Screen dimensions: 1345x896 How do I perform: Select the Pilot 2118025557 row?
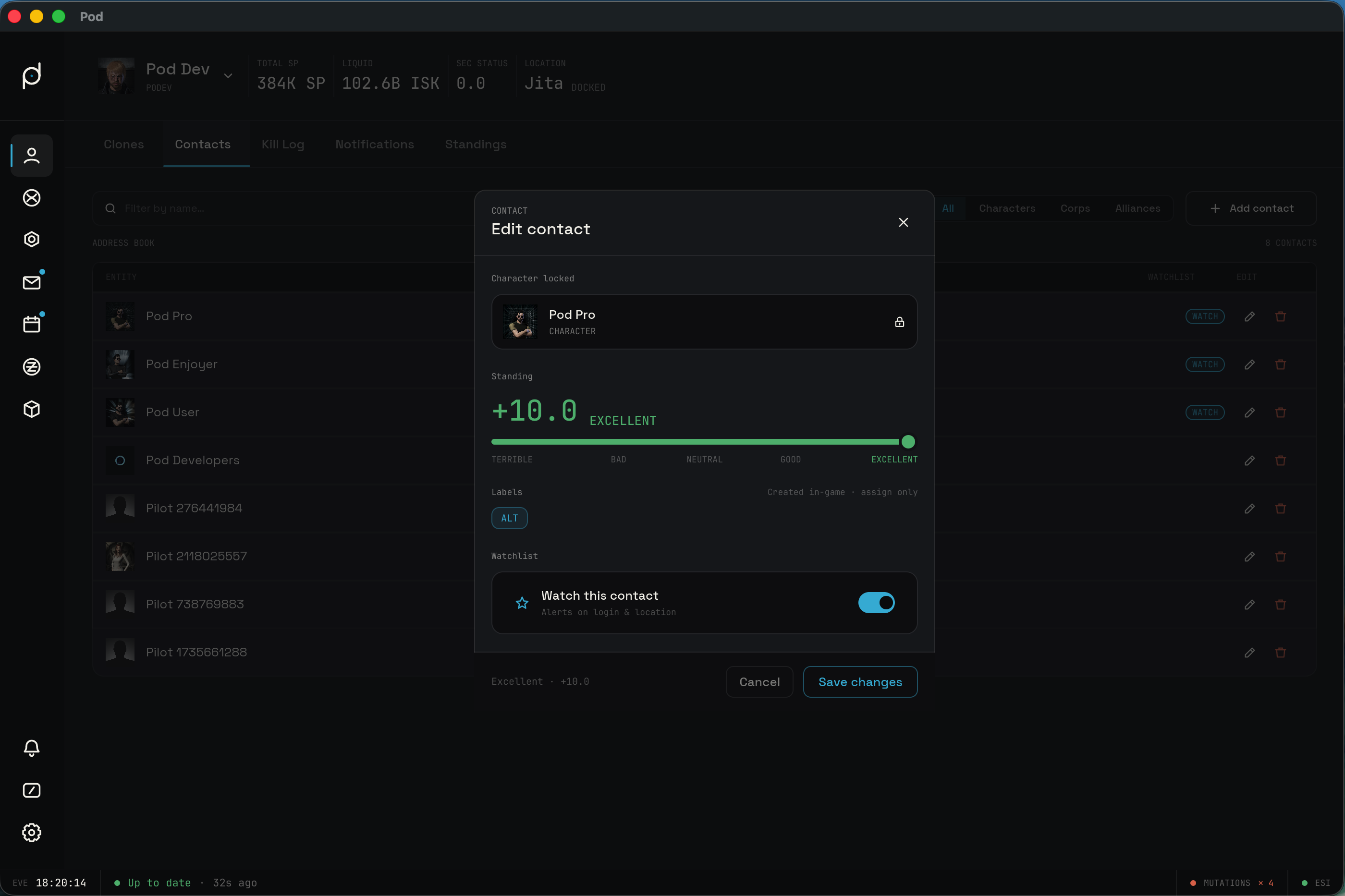[x=704, y=557]
